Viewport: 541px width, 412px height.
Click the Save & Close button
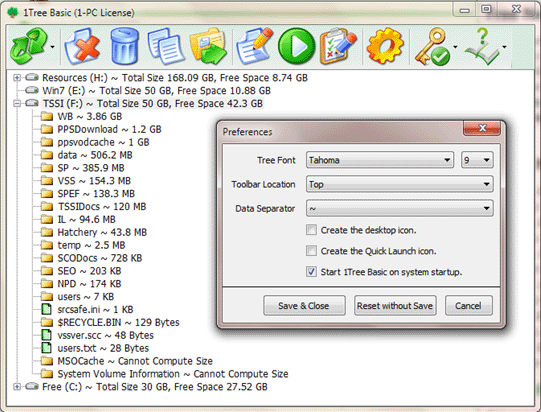(304, 306)
